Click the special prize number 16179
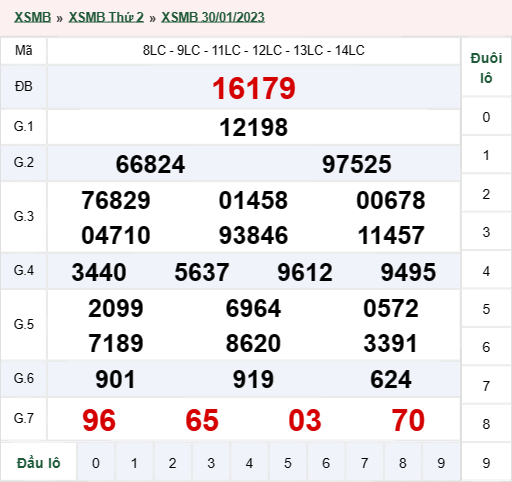 point(254,88)
